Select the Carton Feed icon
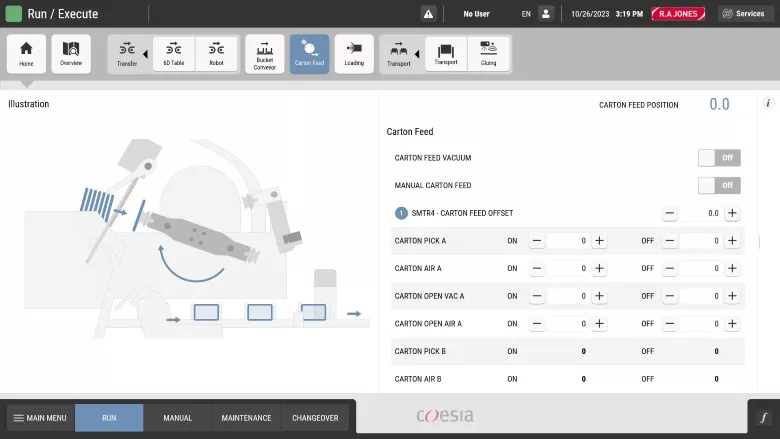The image size is (780, 439). (309, 54)
